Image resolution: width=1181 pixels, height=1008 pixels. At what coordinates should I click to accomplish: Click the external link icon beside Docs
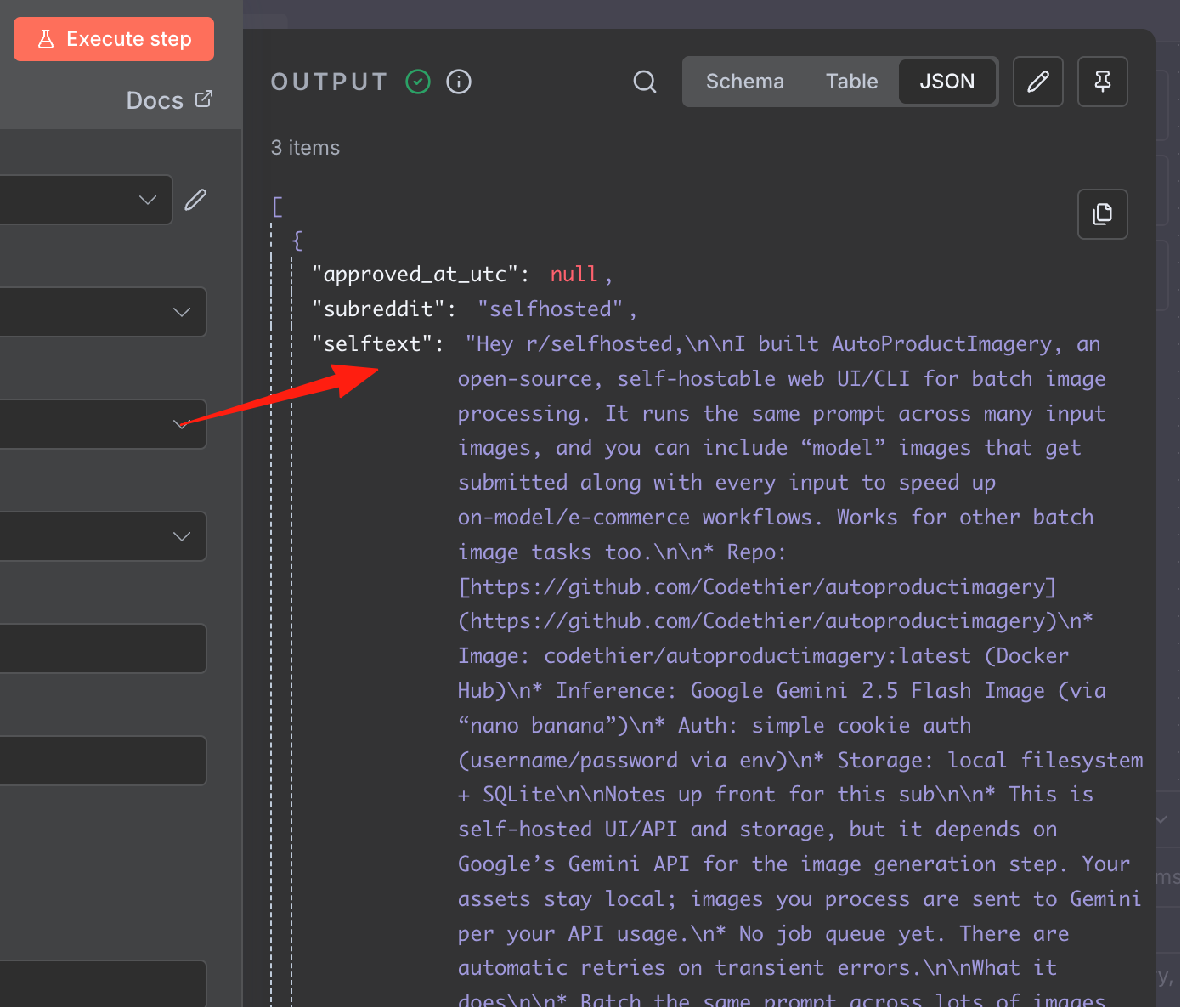coord(204,99)
